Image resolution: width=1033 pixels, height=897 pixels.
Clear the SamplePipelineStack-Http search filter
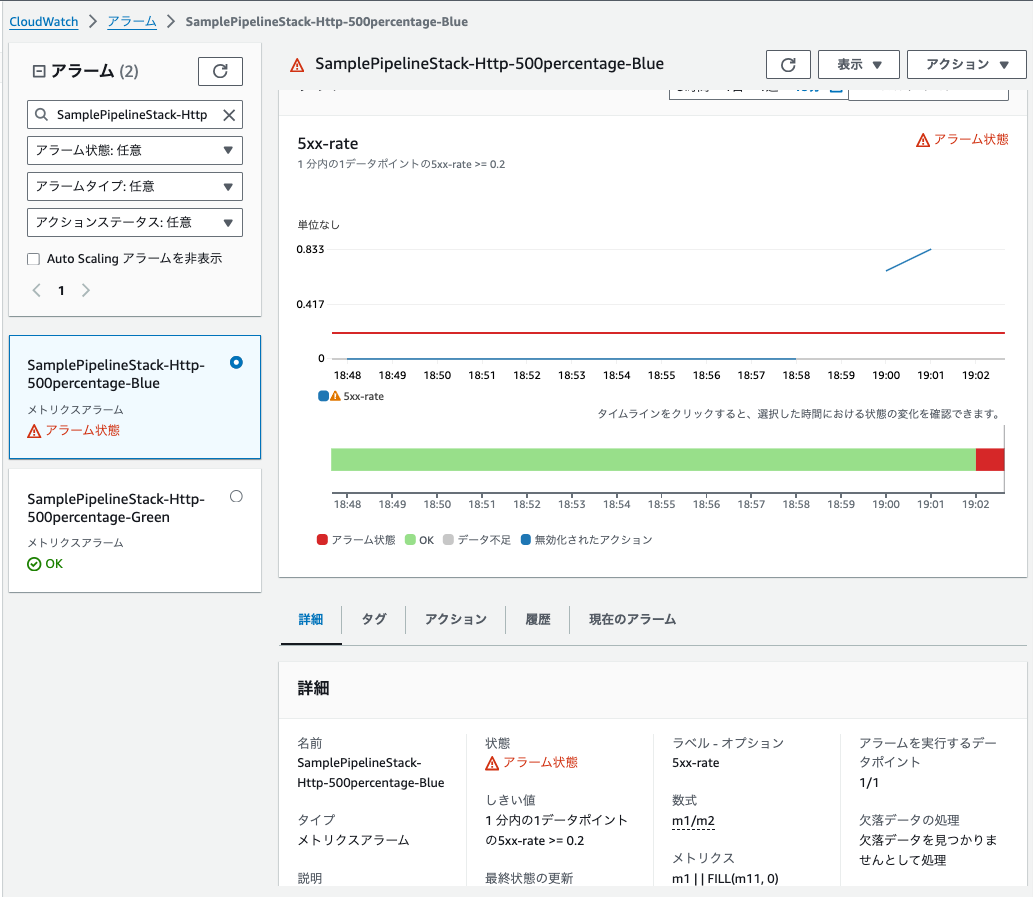pos(229,115)
